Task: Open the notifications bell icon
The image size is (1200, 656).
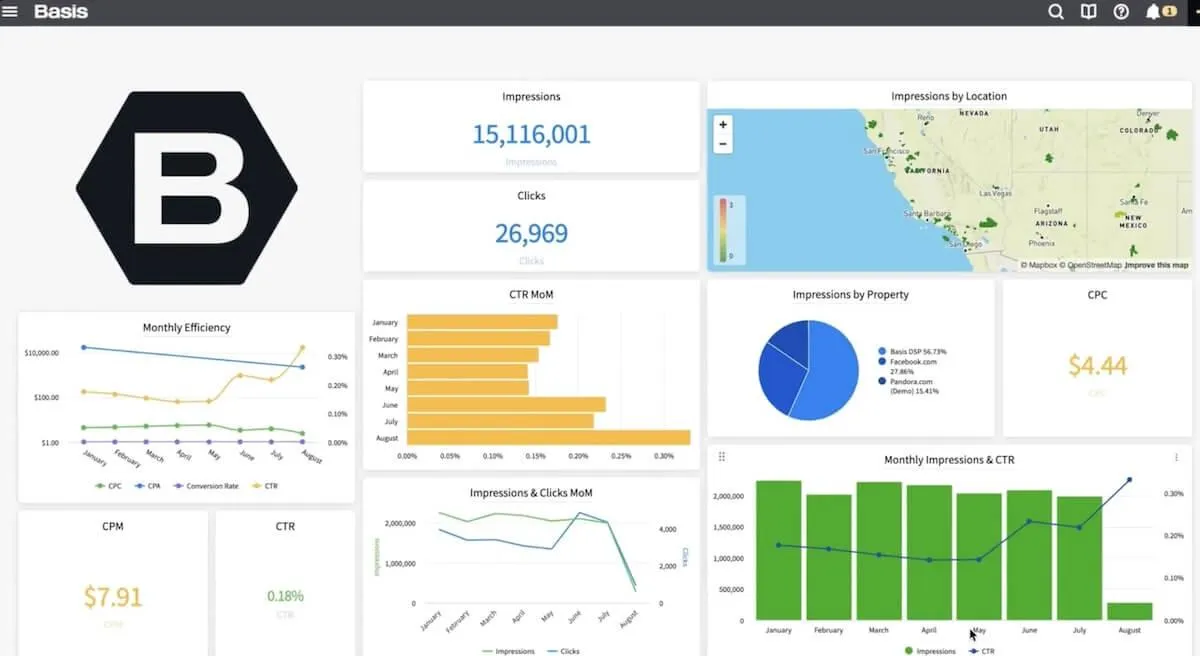Action: (x=1153, y=12)
